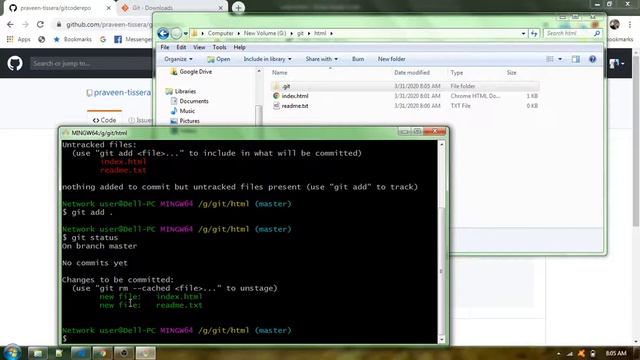640x360 pixels.
Task: Open the Explorer Help menu
Action: click(239, 47)
